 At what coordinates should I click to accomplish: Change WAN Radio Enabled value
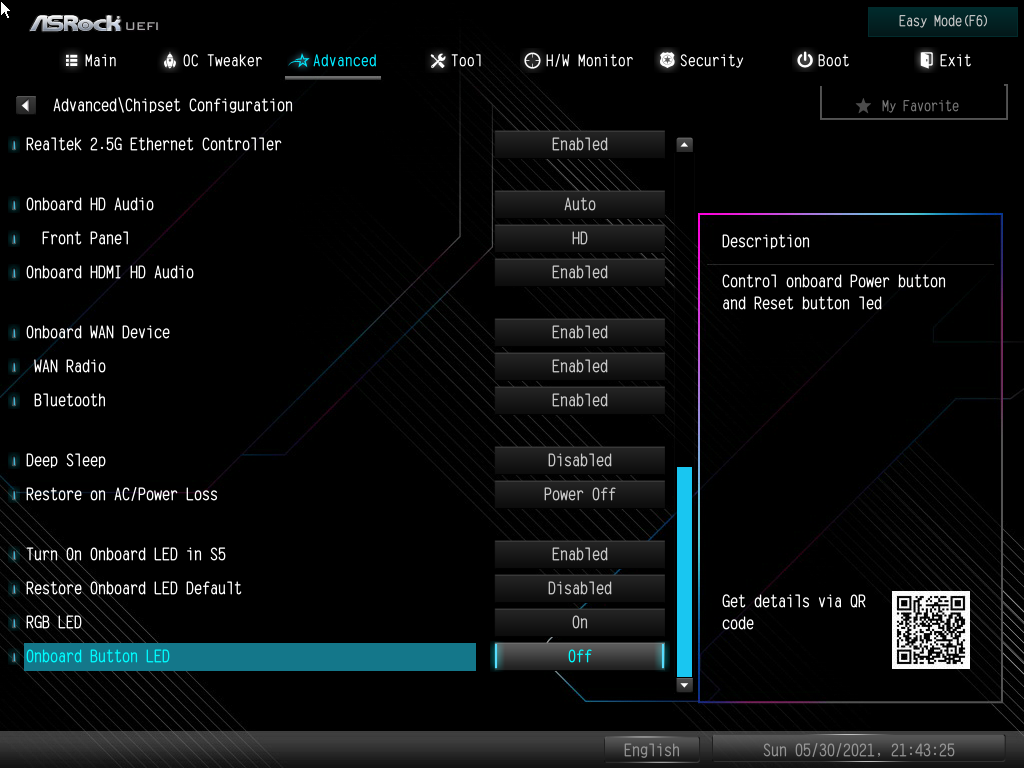579,366
